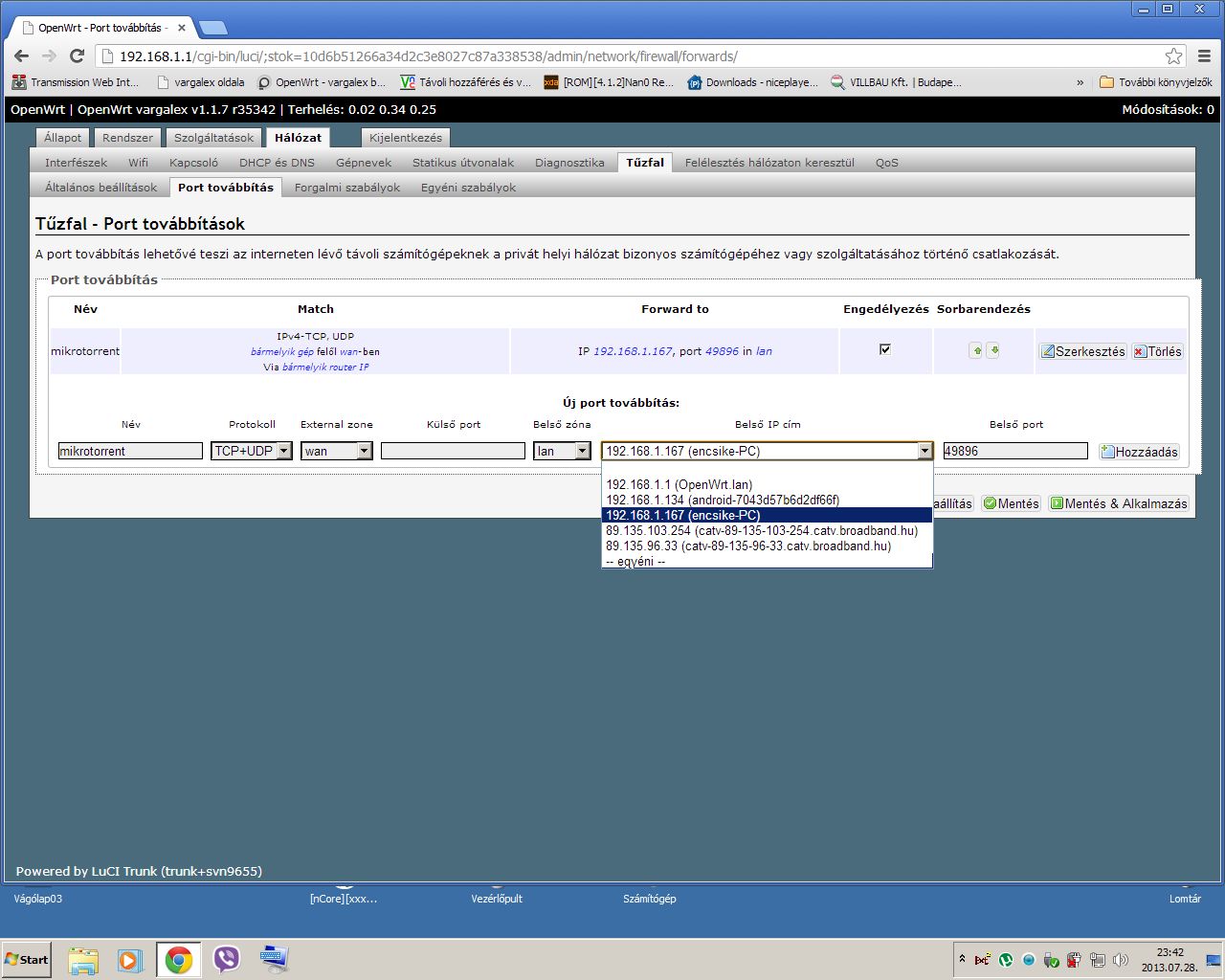The image size is (1225, 980).
Task: Toggle the mikrotorrent rule enabled checkbox
Action: [x=885, y=349]
